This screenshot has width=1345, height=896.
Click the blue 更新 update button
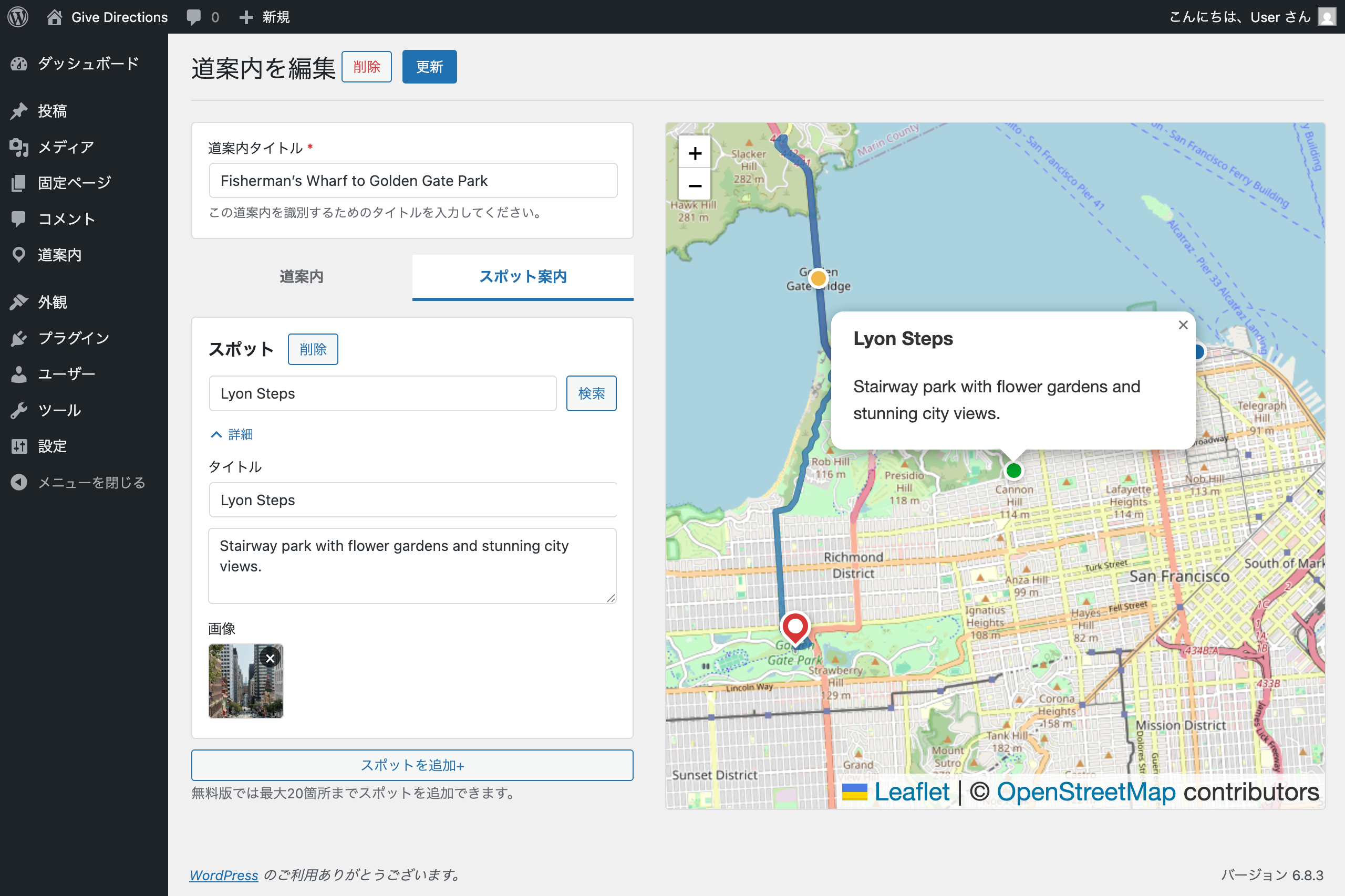pos(429,67)
